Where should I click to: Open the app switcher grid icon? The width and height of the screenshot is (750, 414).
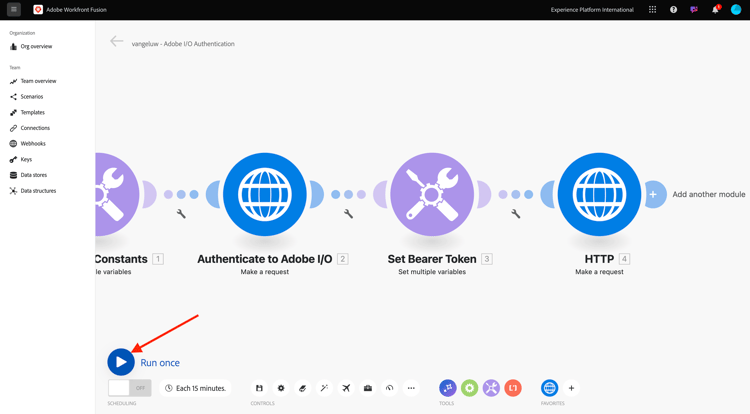(652, 10)
